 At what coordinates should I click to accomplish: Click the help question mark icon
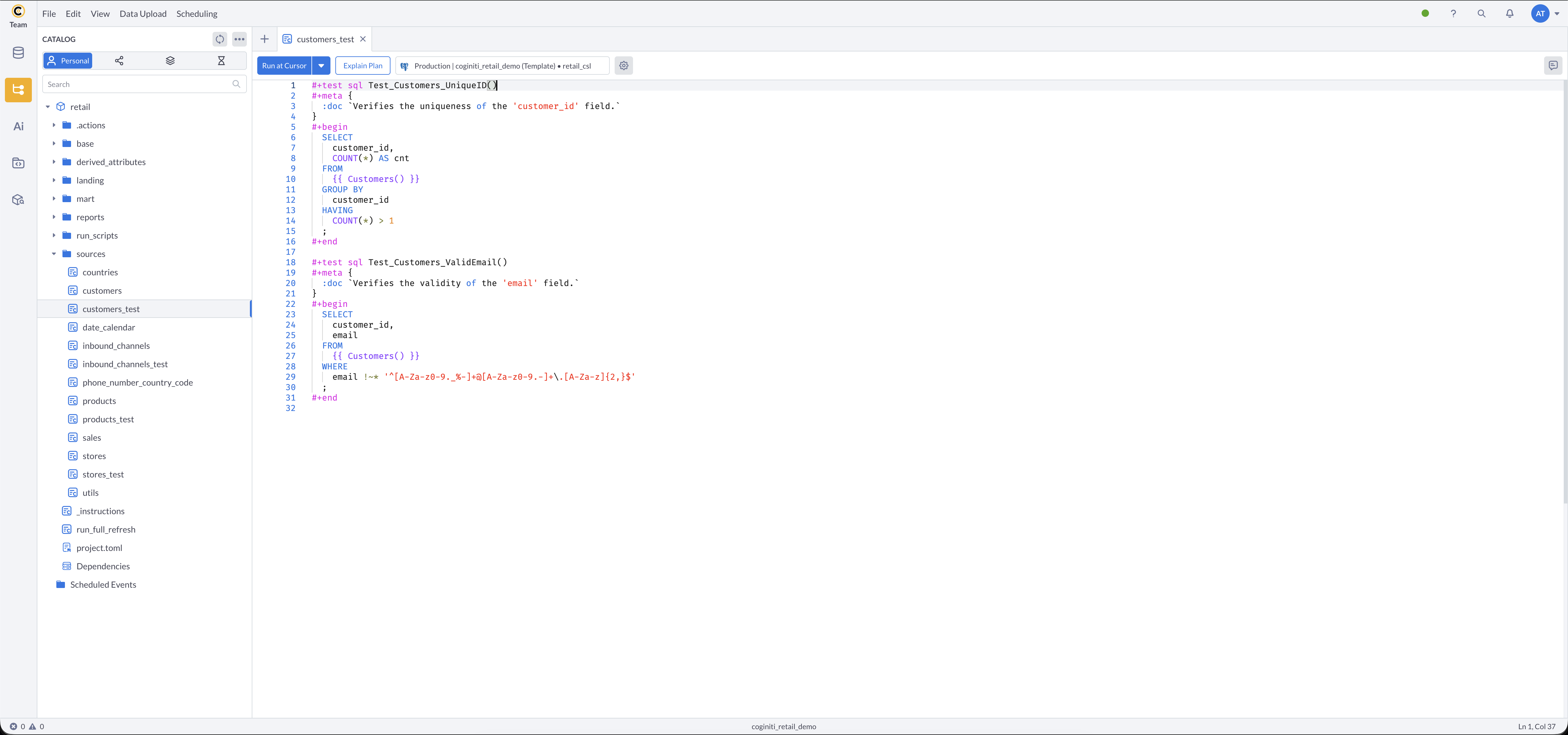click(x=1453, y=13)
